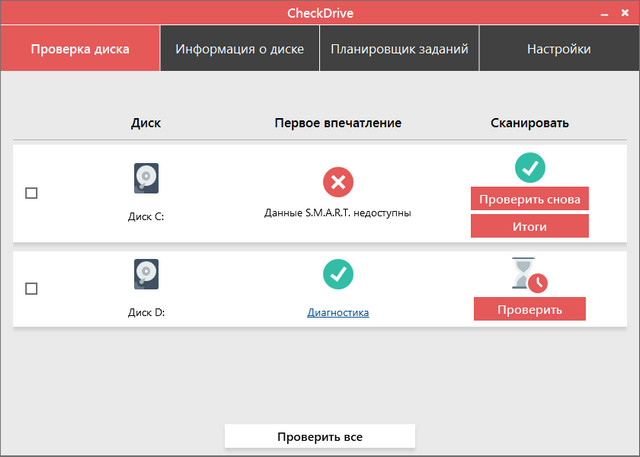
Task: Open the Информация о диске tab
Action: (239, 49)
